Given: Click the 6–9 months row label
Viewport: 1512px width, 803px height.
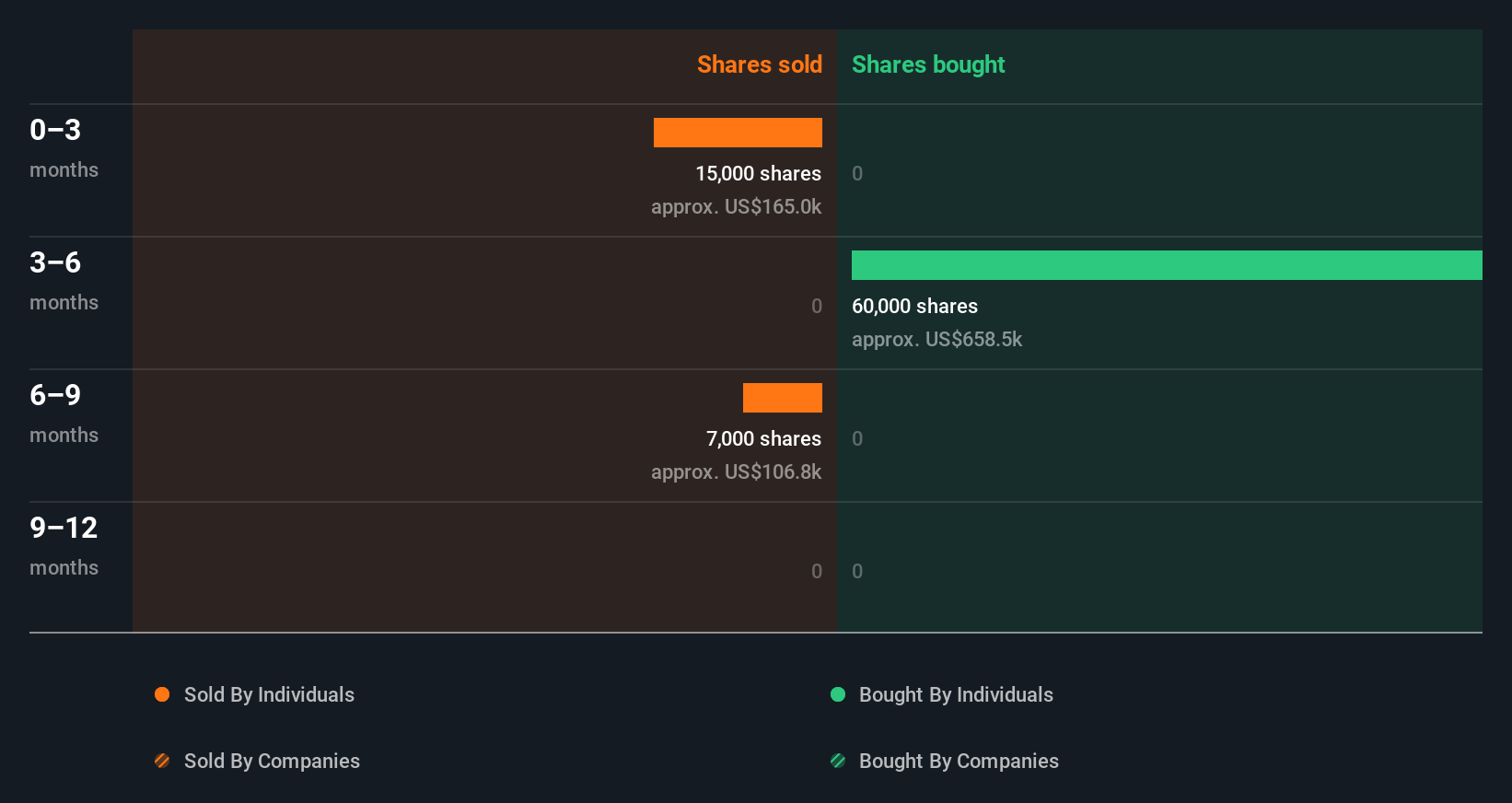Looking at the screenshot, I should tap(64, 413).
